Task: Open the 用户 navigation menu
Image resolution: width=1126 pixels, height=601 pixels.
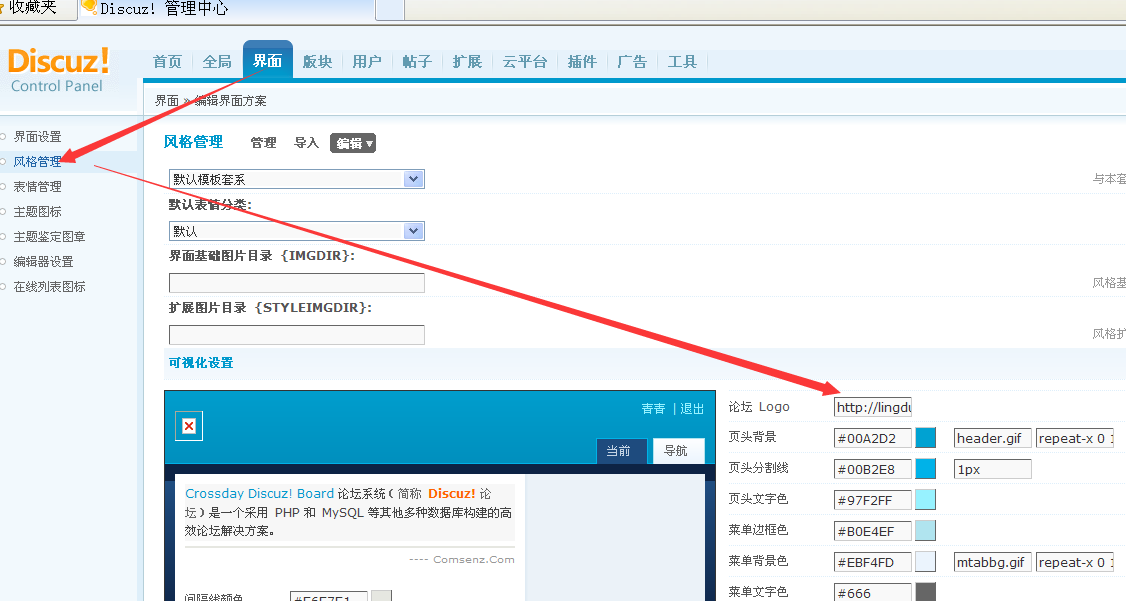Action: [367, 62]
